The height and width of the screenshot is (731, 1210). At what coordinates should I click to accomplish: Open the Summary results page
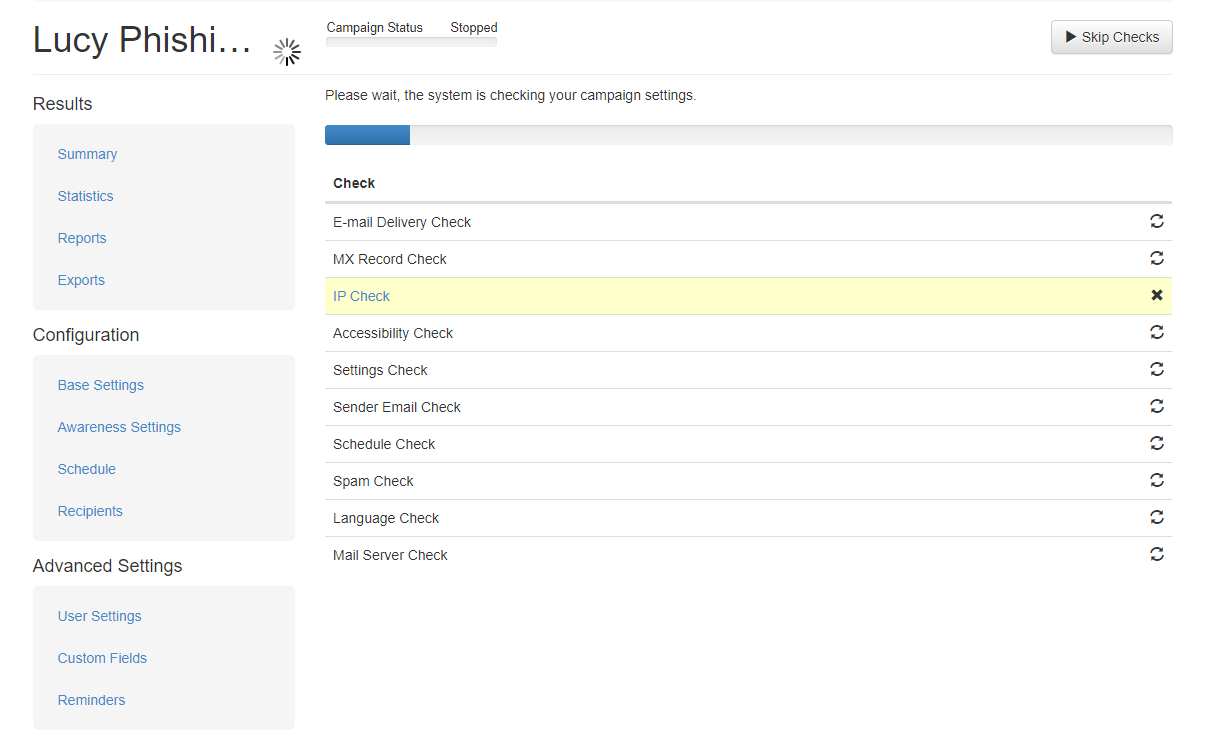87,154
